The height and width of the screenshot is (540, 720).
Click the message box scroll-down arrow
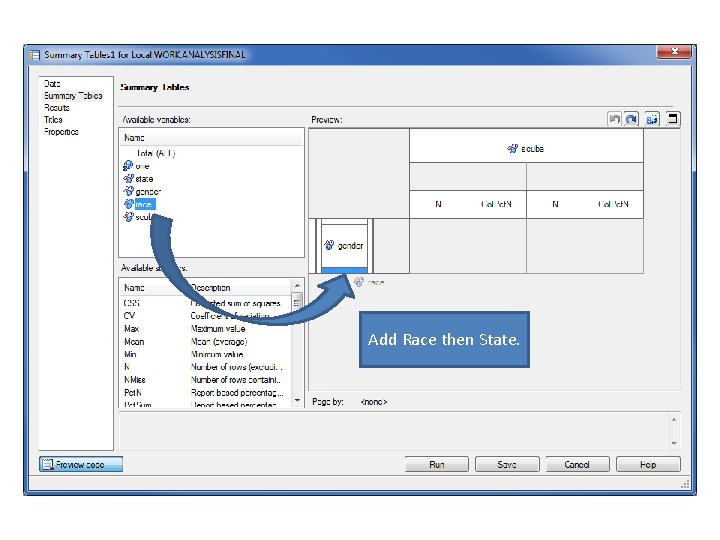674,443
